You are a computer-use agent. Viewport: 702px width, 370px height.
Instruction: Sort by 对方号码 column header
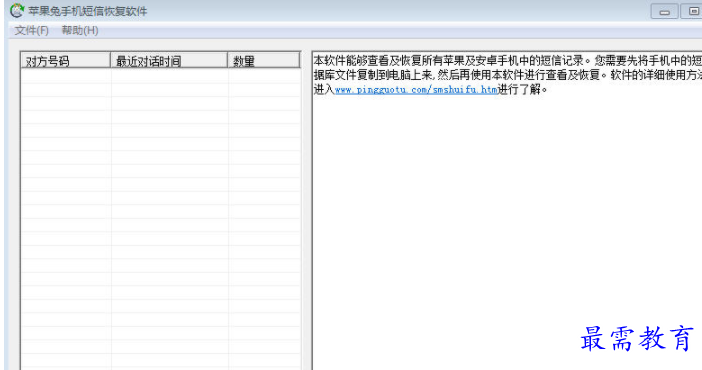[x=65, y=60]
